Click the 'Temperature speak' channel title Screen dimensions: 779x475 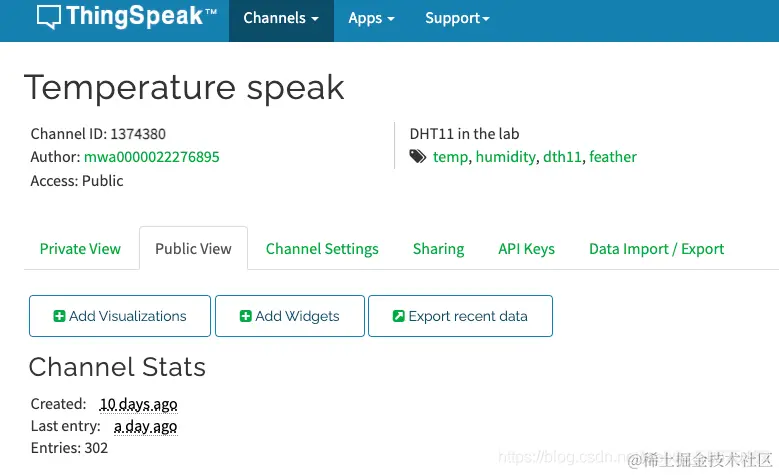184,88
